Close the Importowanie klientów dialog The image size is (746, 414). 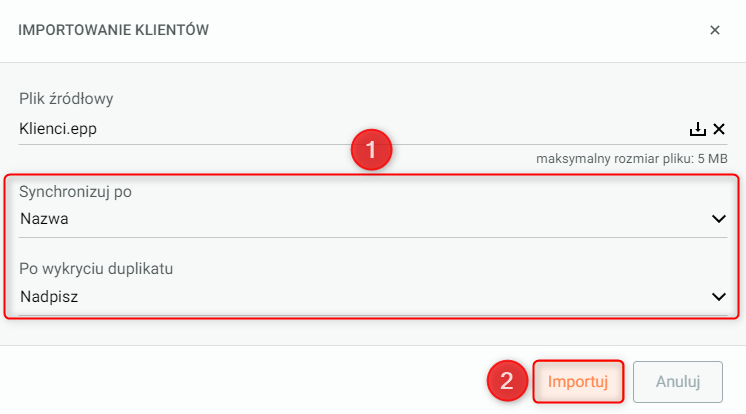715,30
